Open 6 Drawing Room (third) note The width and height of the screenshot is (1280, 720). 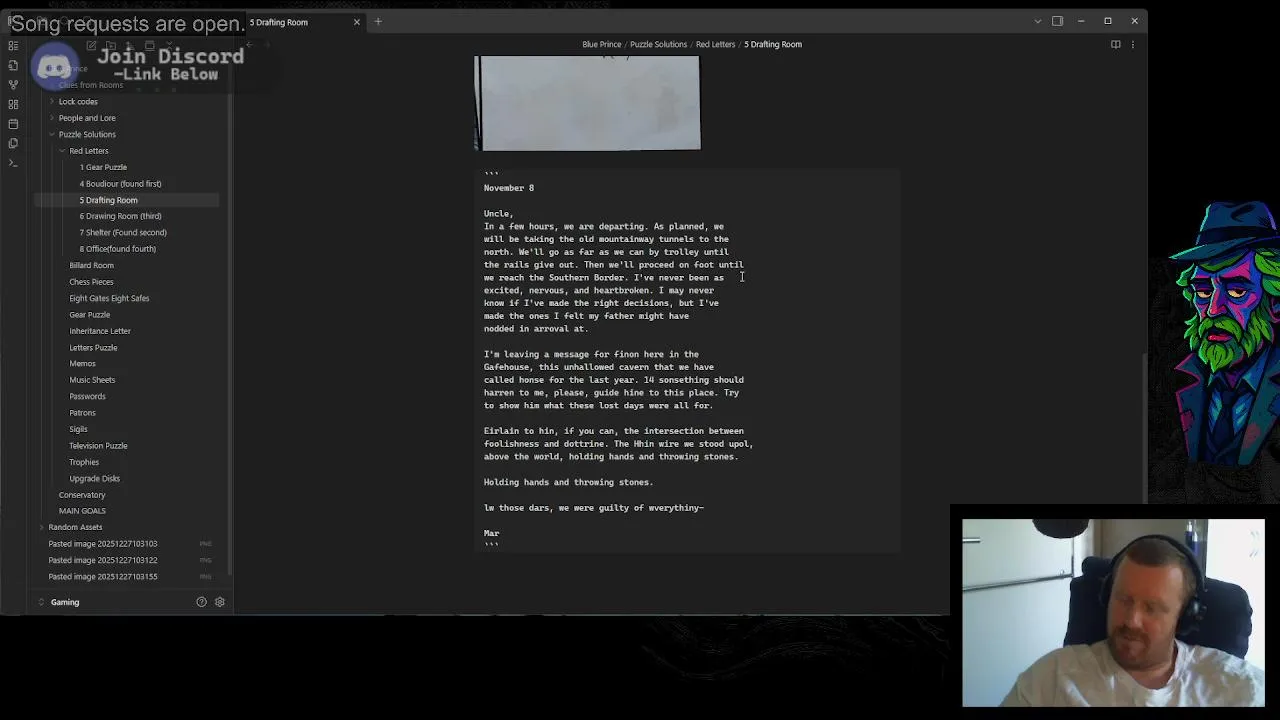tap(120, 216)
